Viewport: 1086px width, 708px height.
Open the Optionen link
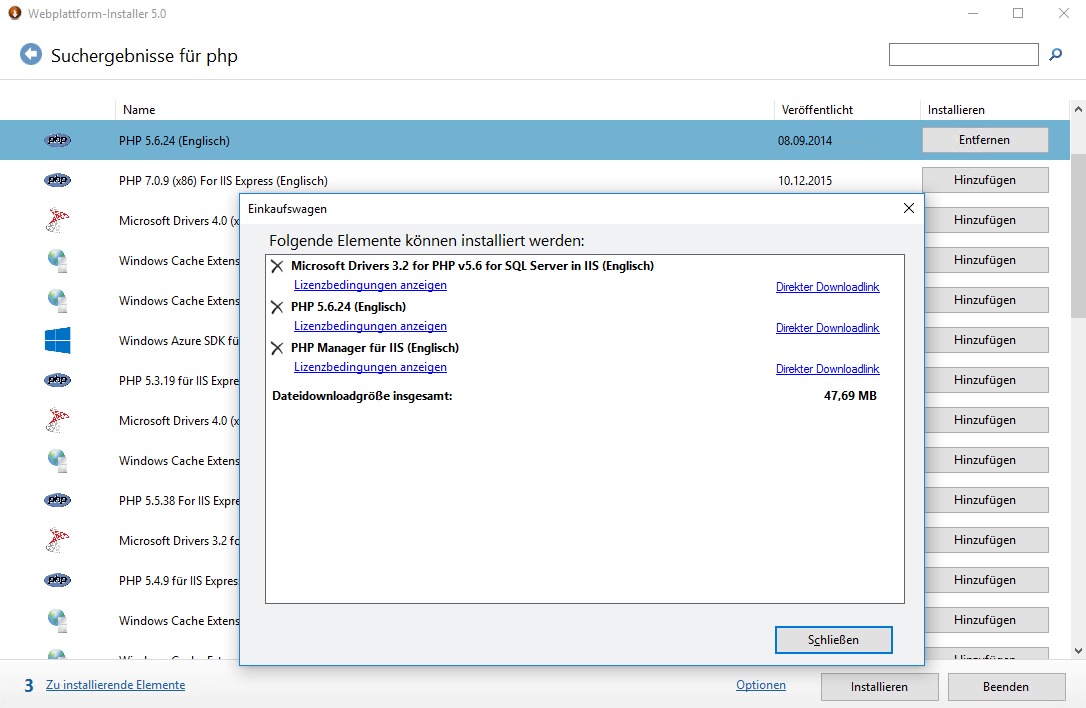pyautogui.click(x=760, y=684)
